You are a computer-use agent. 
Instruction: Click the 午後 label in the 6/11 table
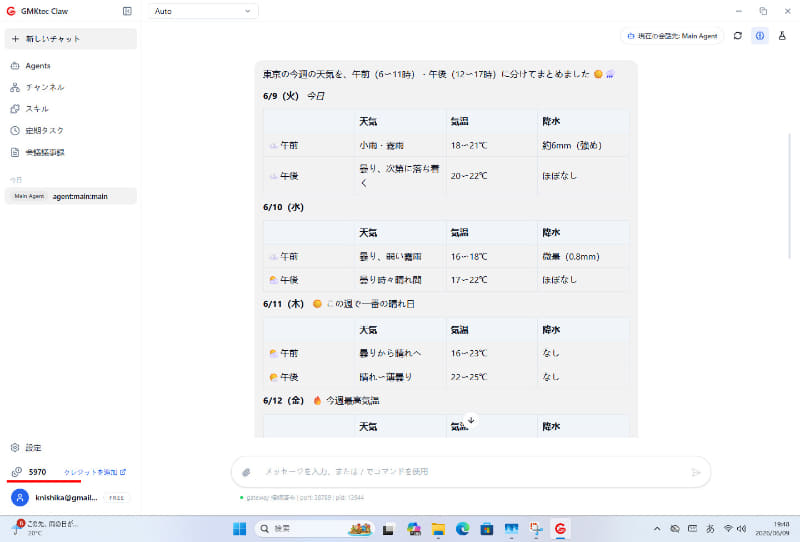[x=289, y=377]
